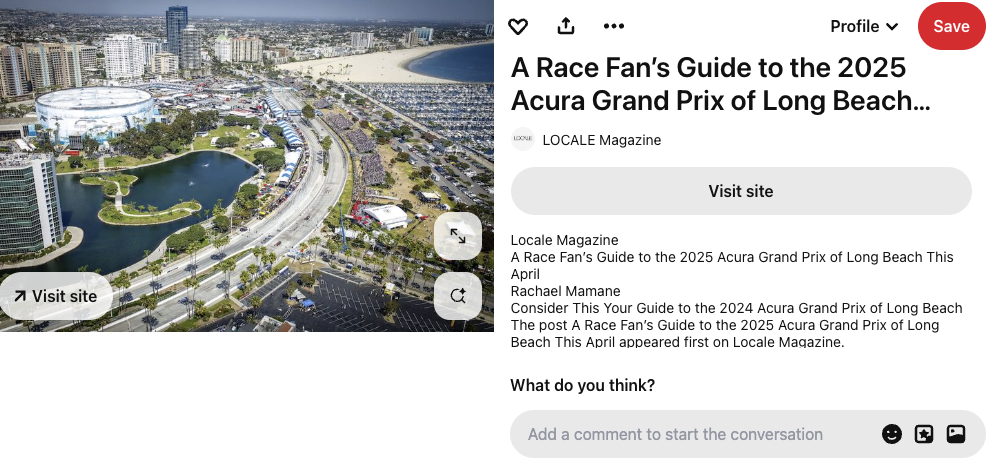
Task: Attach a photo using comment image icon
Action: 956,434
